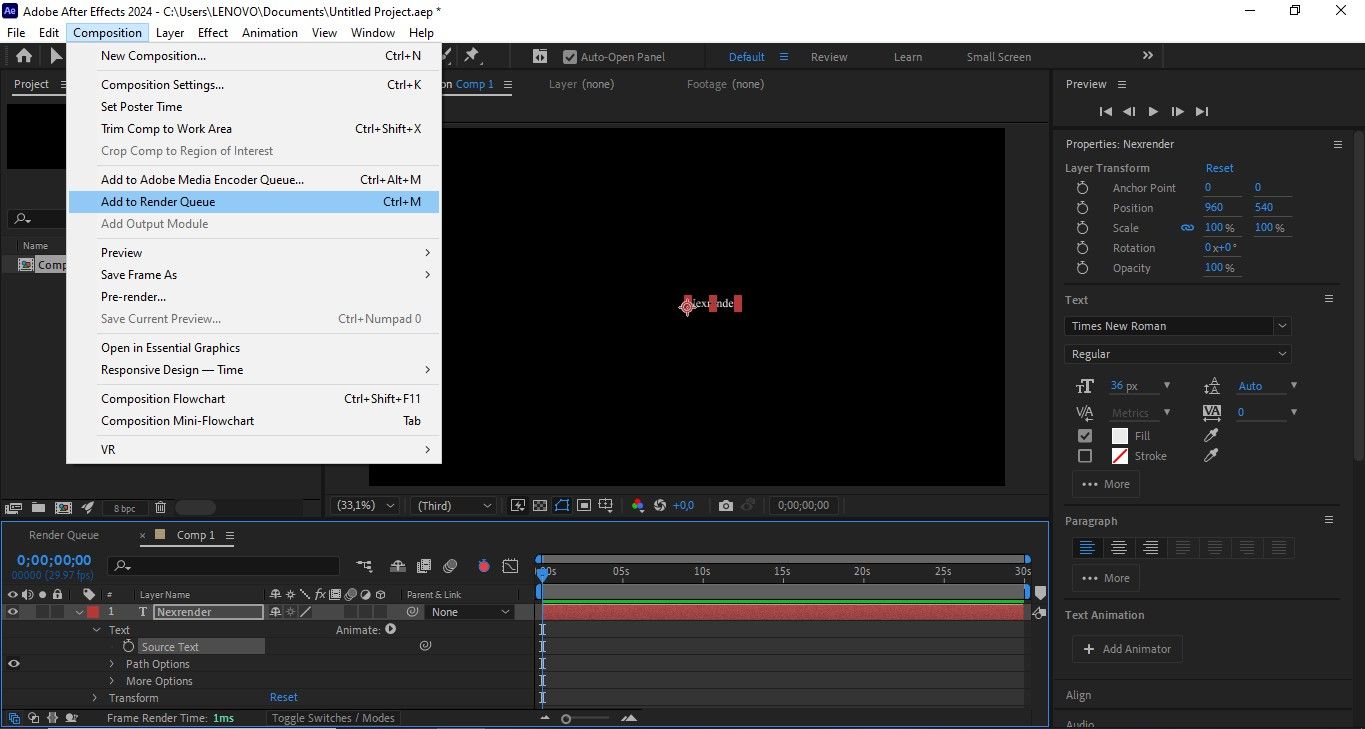
Task: Select the Fill eyedropper tool
Action: point(1210,435)
